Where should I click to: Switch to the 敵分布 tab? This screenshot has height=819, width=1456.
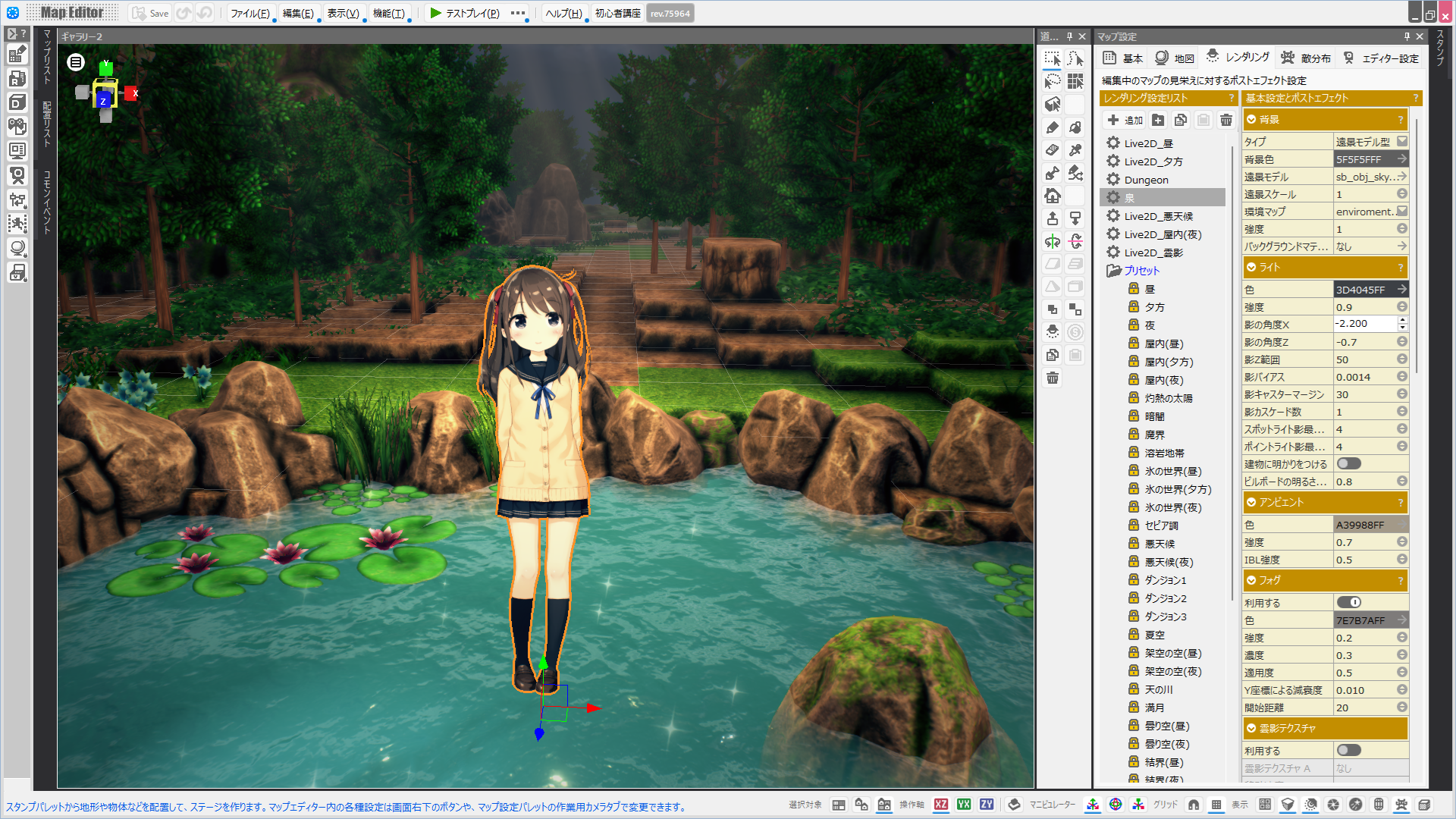coord(1306,58)
